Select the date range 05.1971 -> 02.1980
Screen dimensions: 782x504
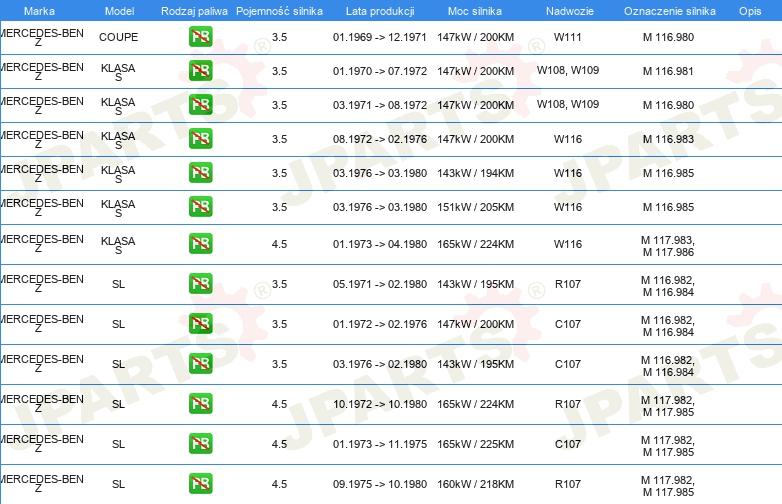tap(380, 284)
